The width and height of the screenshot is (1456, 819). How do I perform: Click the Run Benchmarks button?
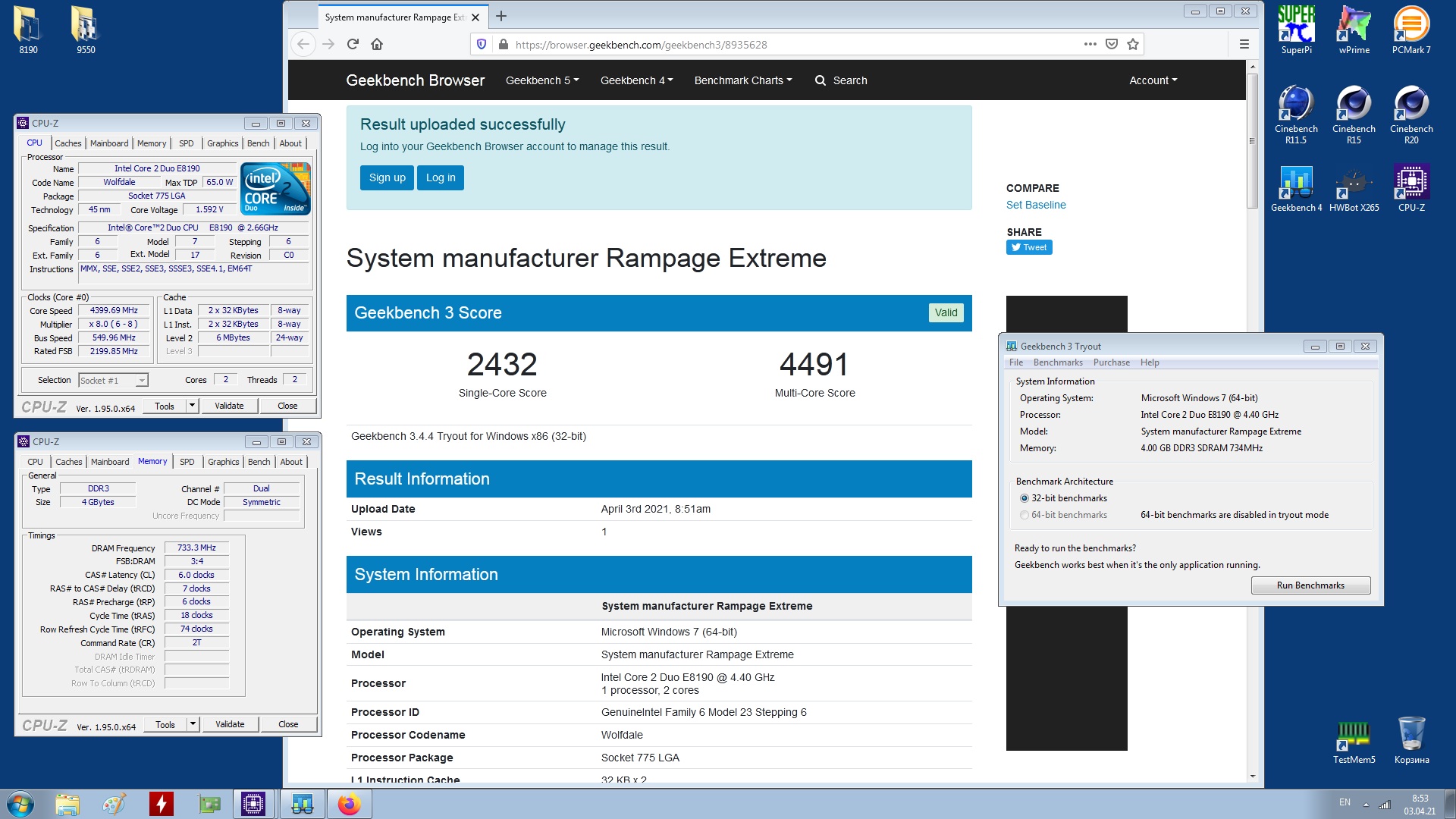pyautogui.click(x=1310, y=585)
